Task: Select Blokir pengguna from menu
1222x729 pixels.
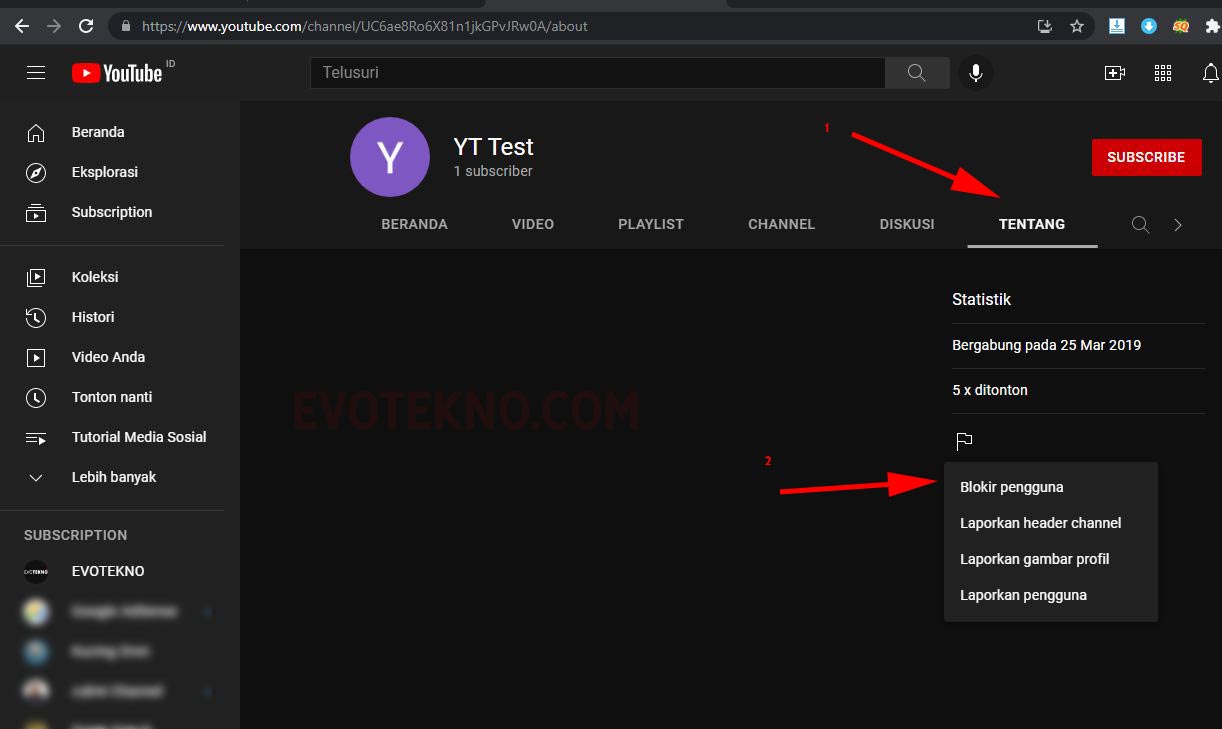Action: 1011,488
